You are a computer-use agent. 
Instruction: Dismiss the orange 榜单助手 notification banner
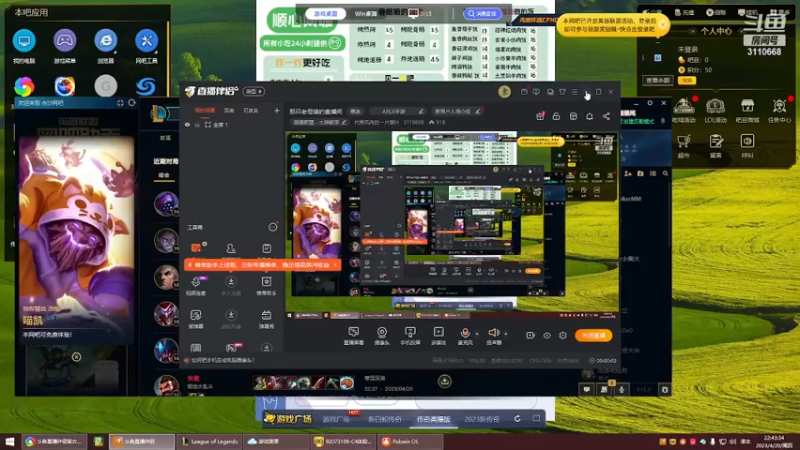(x=335, y=265)
